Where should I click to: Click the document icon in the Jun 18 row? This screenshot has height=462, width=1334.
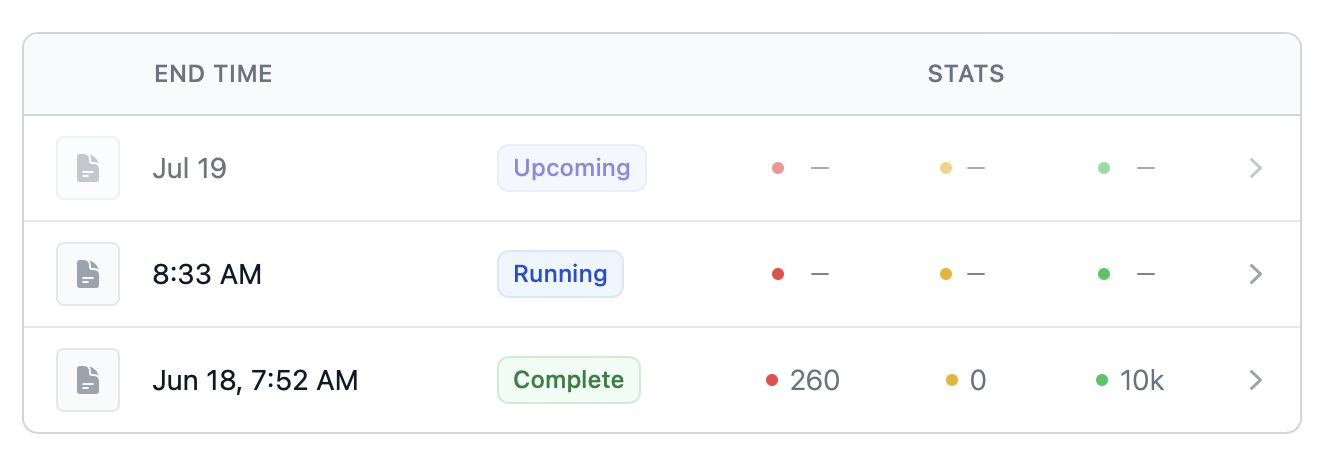[x=88, y=380]
